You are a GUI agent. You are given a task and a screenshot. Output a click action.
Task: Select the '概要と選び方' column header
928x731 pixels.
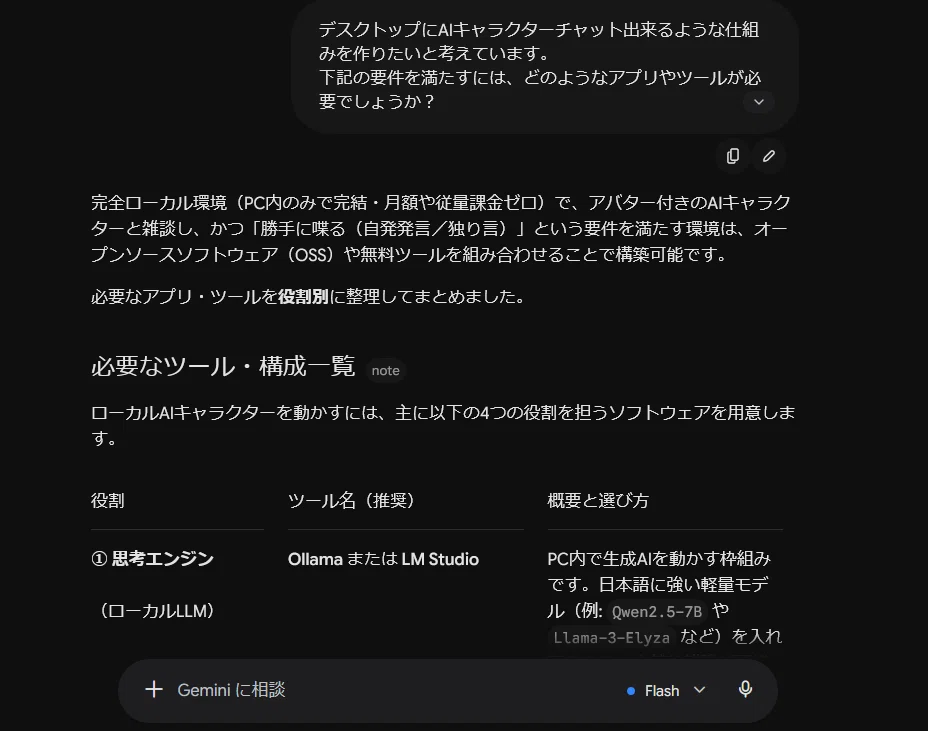pos(598,501)
